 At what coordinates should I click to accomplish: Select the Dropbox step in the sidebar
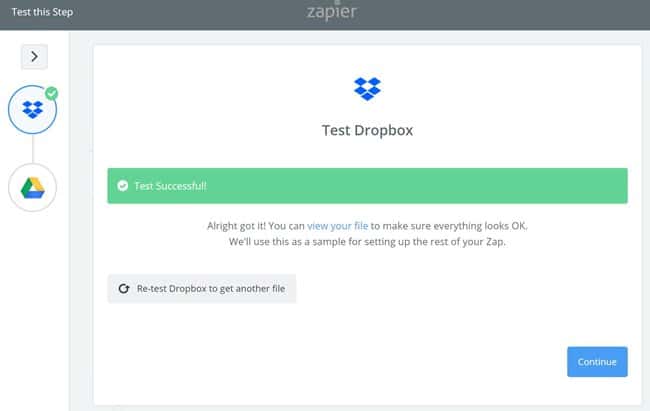click(x=33, y=110)
